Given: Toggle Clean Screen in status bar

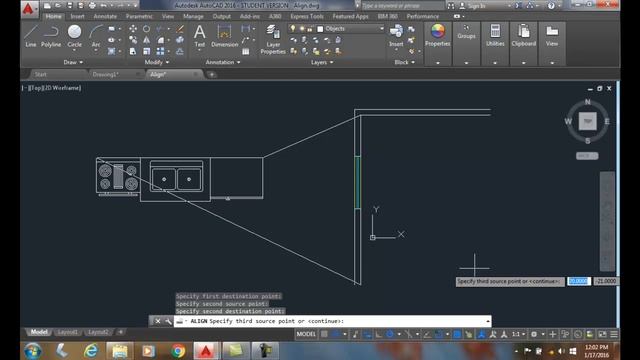Looking at the screenshot, I should pyautogui.click(x=602, y=334).
